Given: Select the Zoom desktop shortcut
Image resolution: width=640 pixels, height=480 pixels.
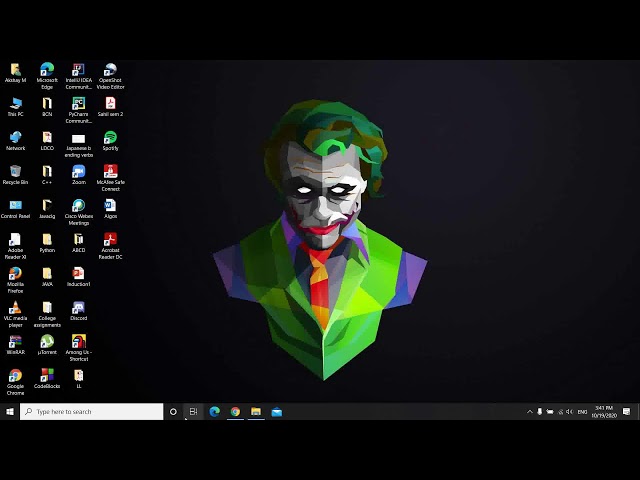Looking at the screenshot, I should (78, 175).
